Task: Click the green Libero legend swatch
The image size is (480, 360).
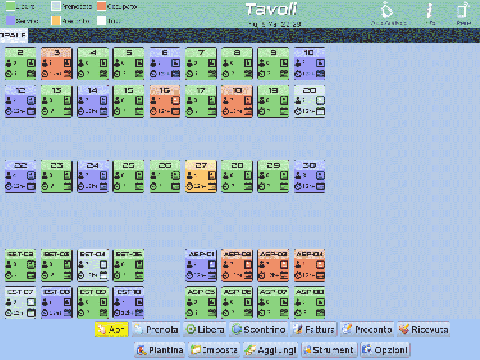Action: (x=10, y=6)
